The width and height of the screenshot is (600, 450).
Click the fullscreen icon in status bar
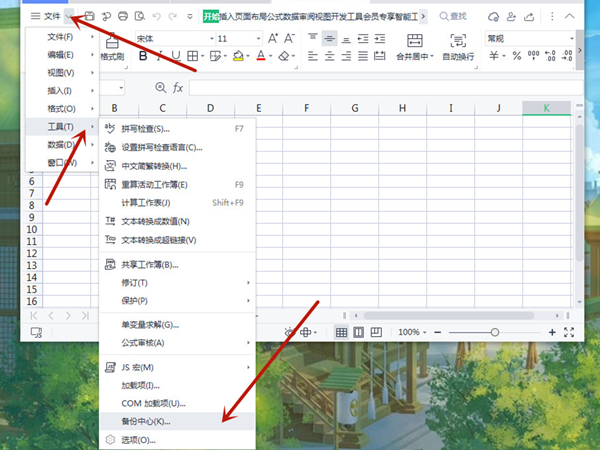click(569, 332)
